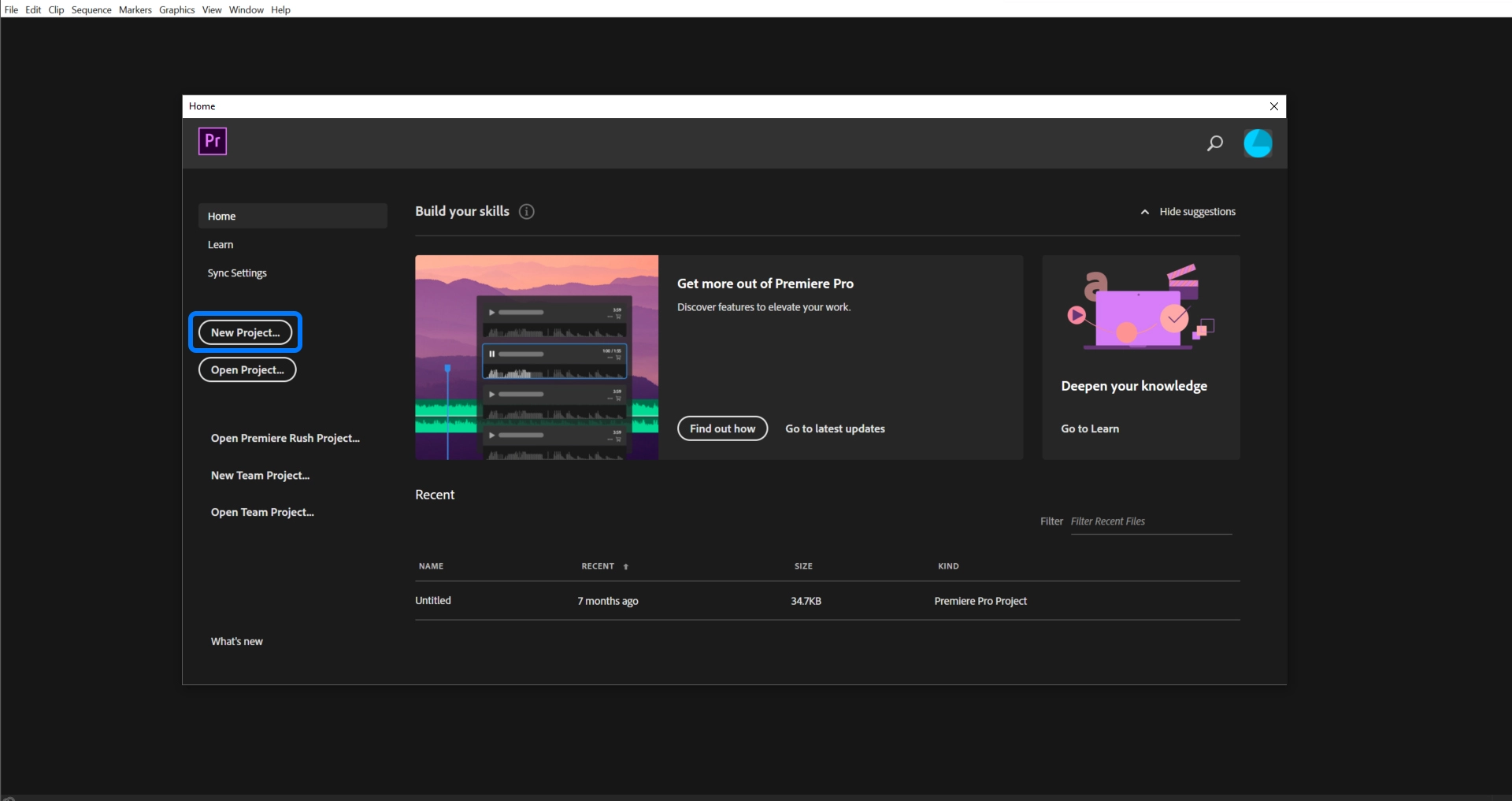1512x801 pixels.
Task: Click What's new
Action: pos(236,640)
